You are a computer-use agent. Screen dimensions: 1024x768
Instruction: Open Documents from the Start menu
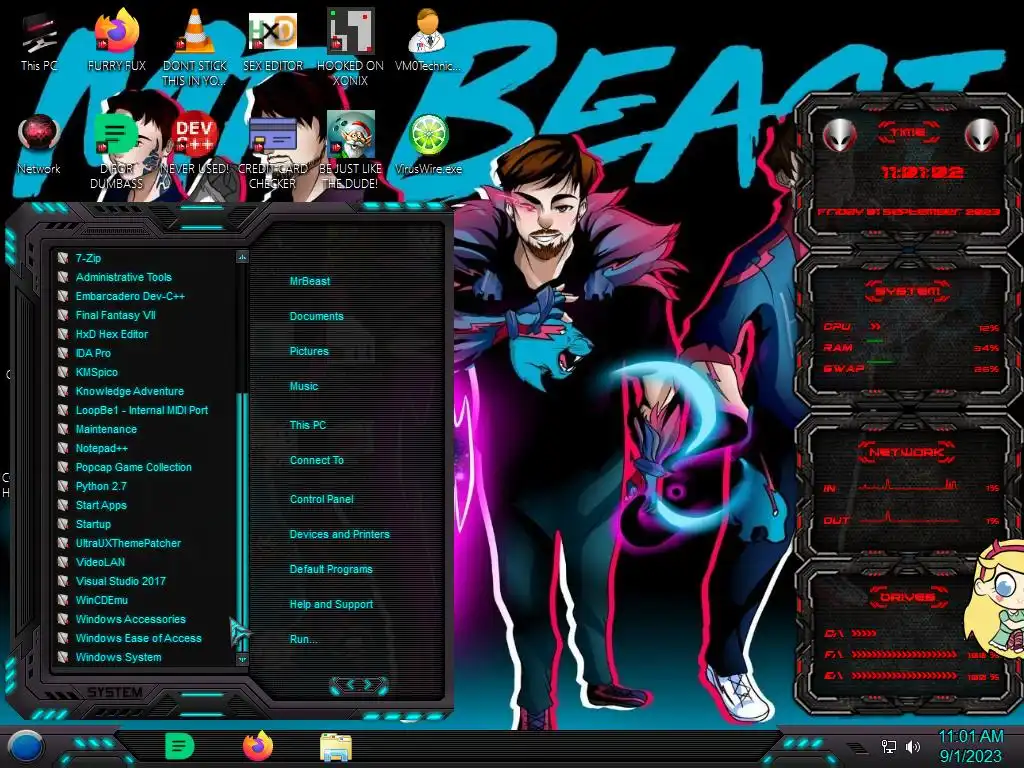316,316
